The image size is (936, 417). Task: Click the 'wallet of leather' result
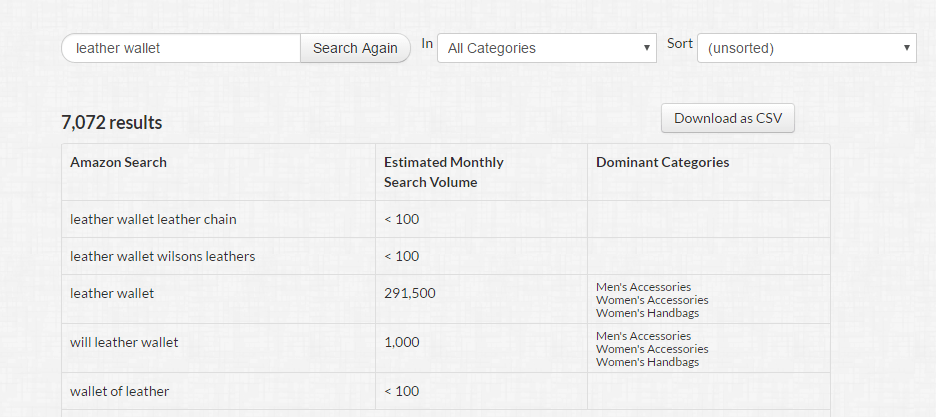click(119, 391)
